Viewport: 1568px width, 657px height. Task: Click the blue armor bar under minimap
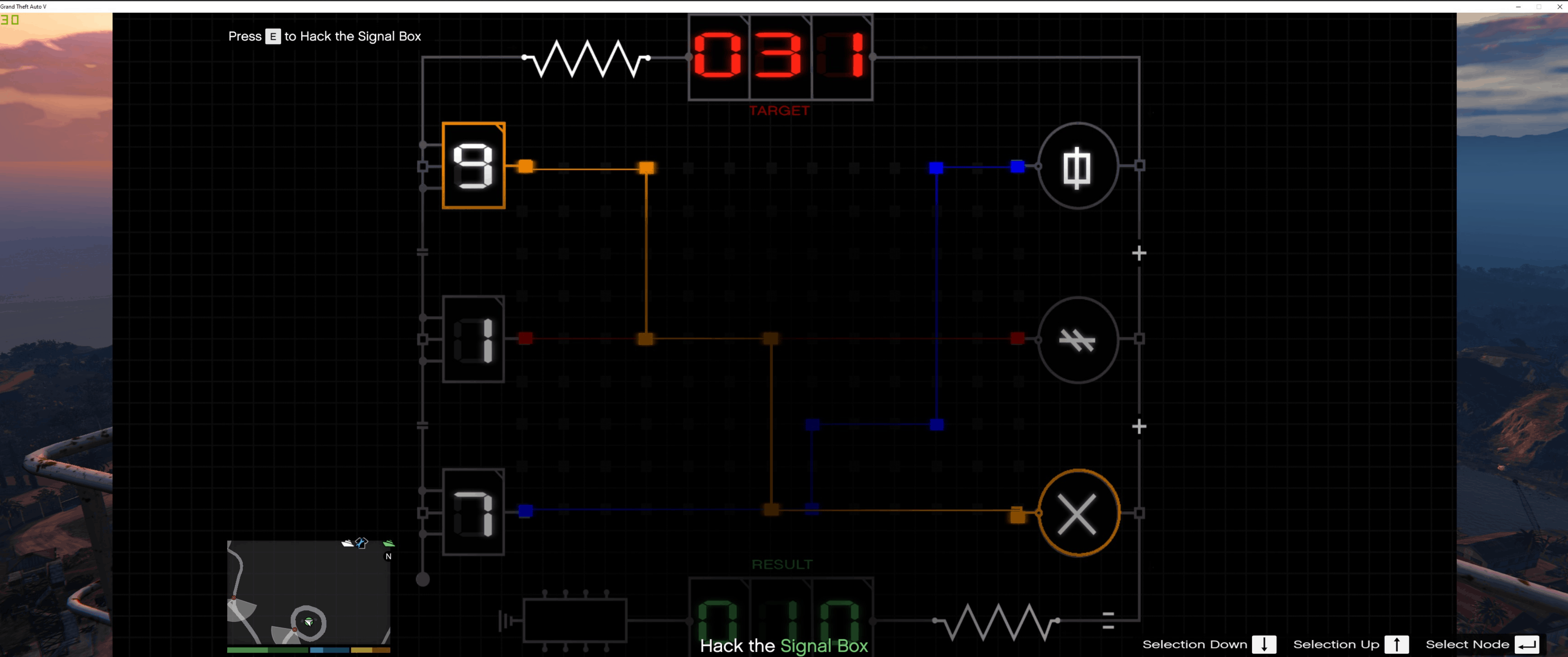(x=329, y=650)
